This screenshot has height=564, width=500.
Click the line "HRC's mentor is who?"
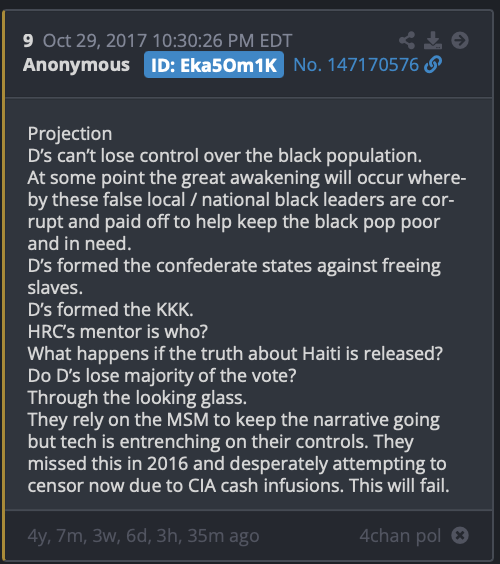[x=118, y=331]
